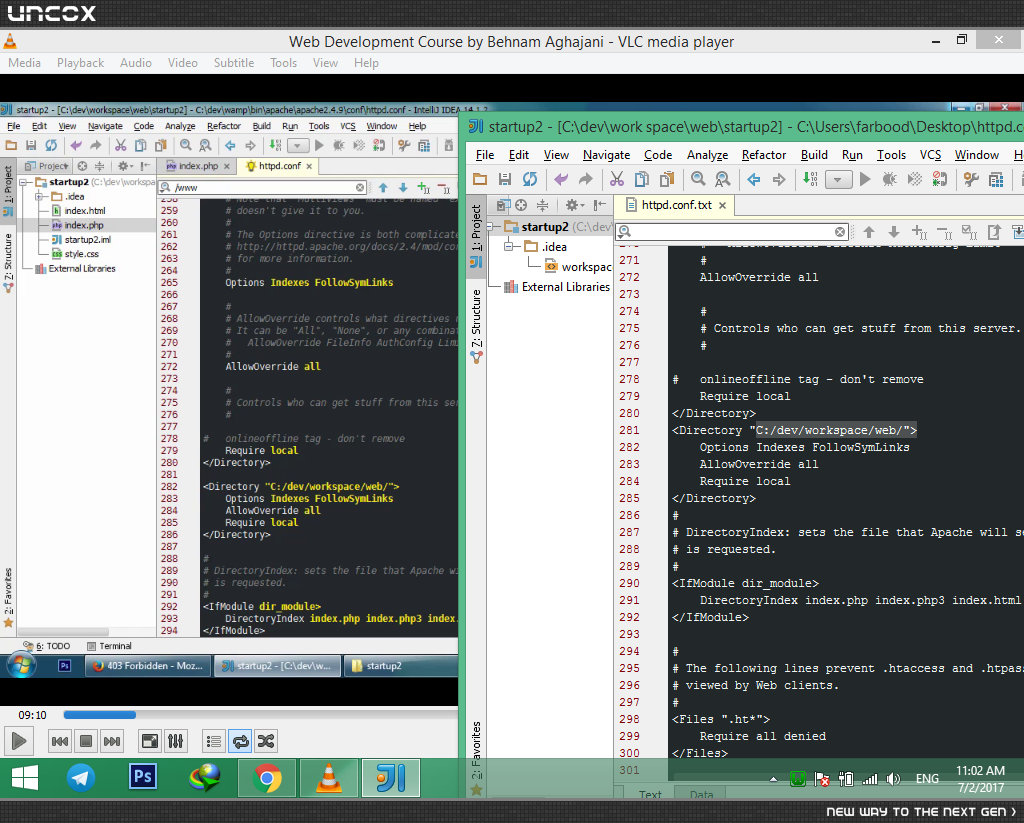Click Undo arrow in front IntelliJ toolbar

click(560, 179)
